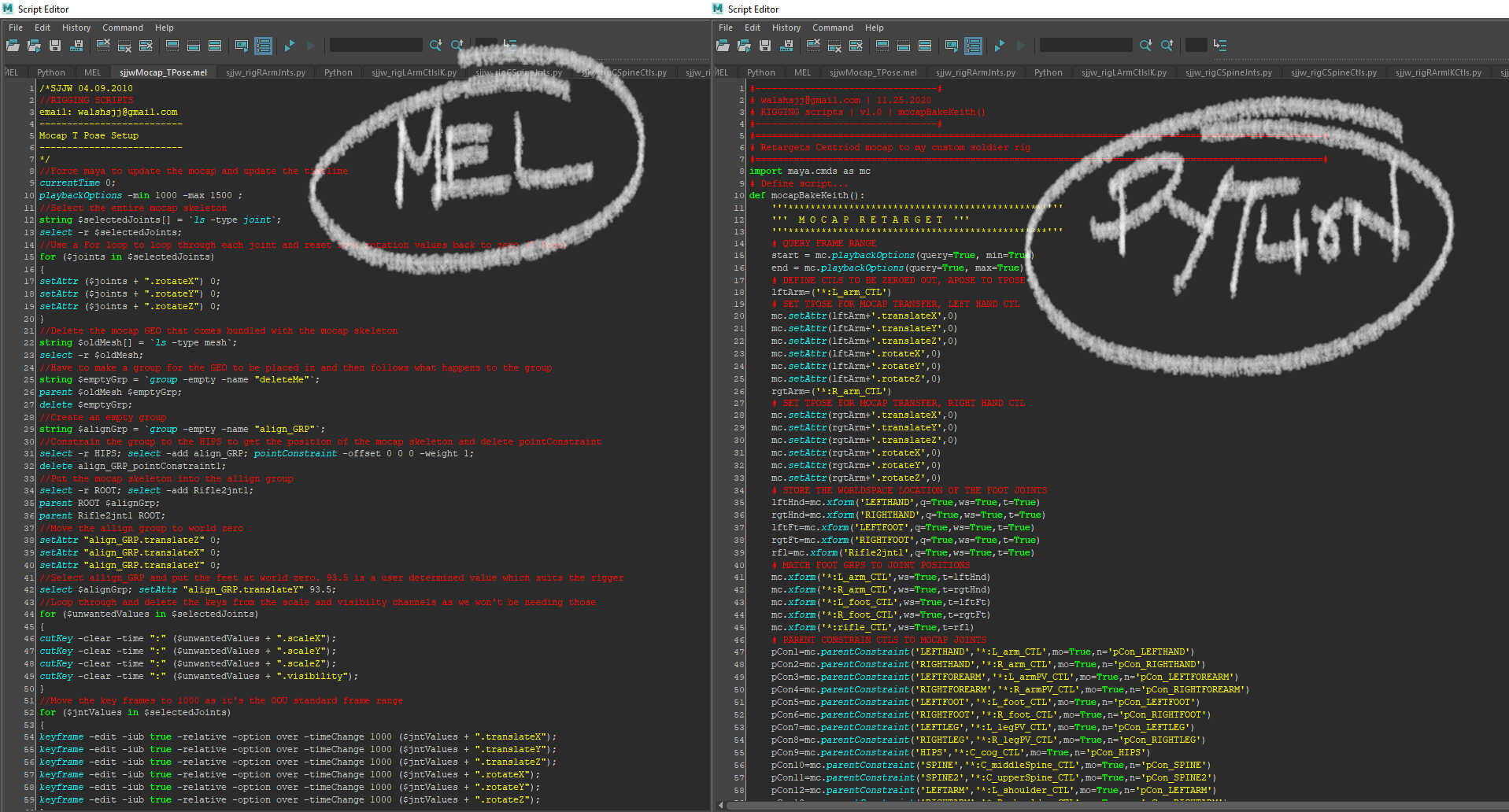This screenshot has height=812, width=1509.
Task: Open Edit menu in right Script Editor
Action: click(x=753, y=28)
